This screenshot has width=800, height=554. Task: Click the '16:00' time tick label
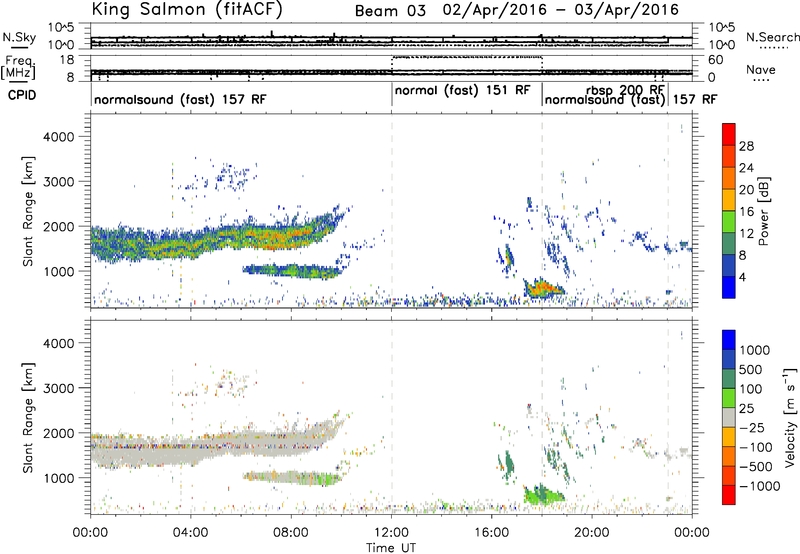coord(491,533)
